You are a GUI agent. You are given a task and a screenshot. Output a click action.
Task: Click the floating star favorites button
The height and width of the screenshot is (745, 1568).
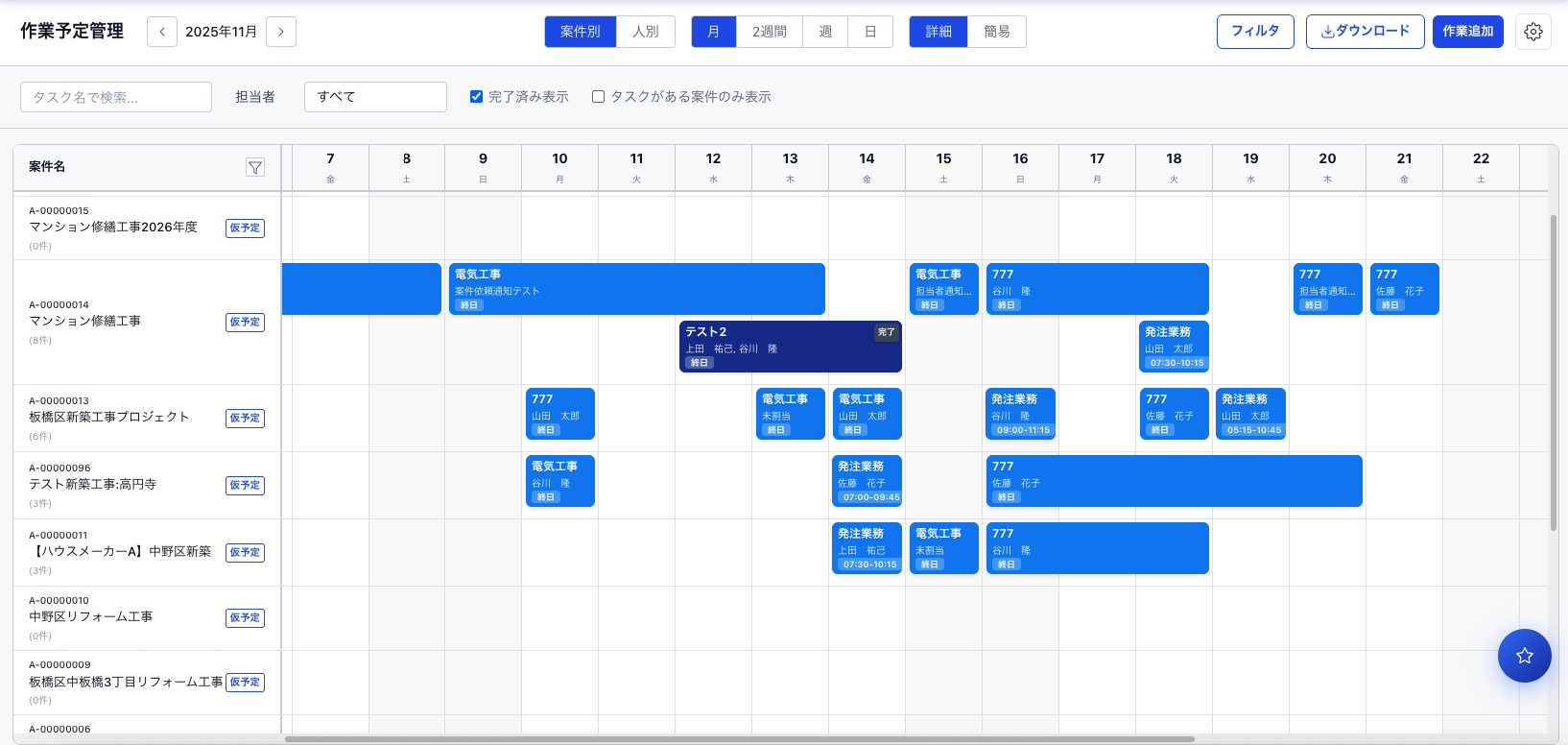coord(1524,656)
